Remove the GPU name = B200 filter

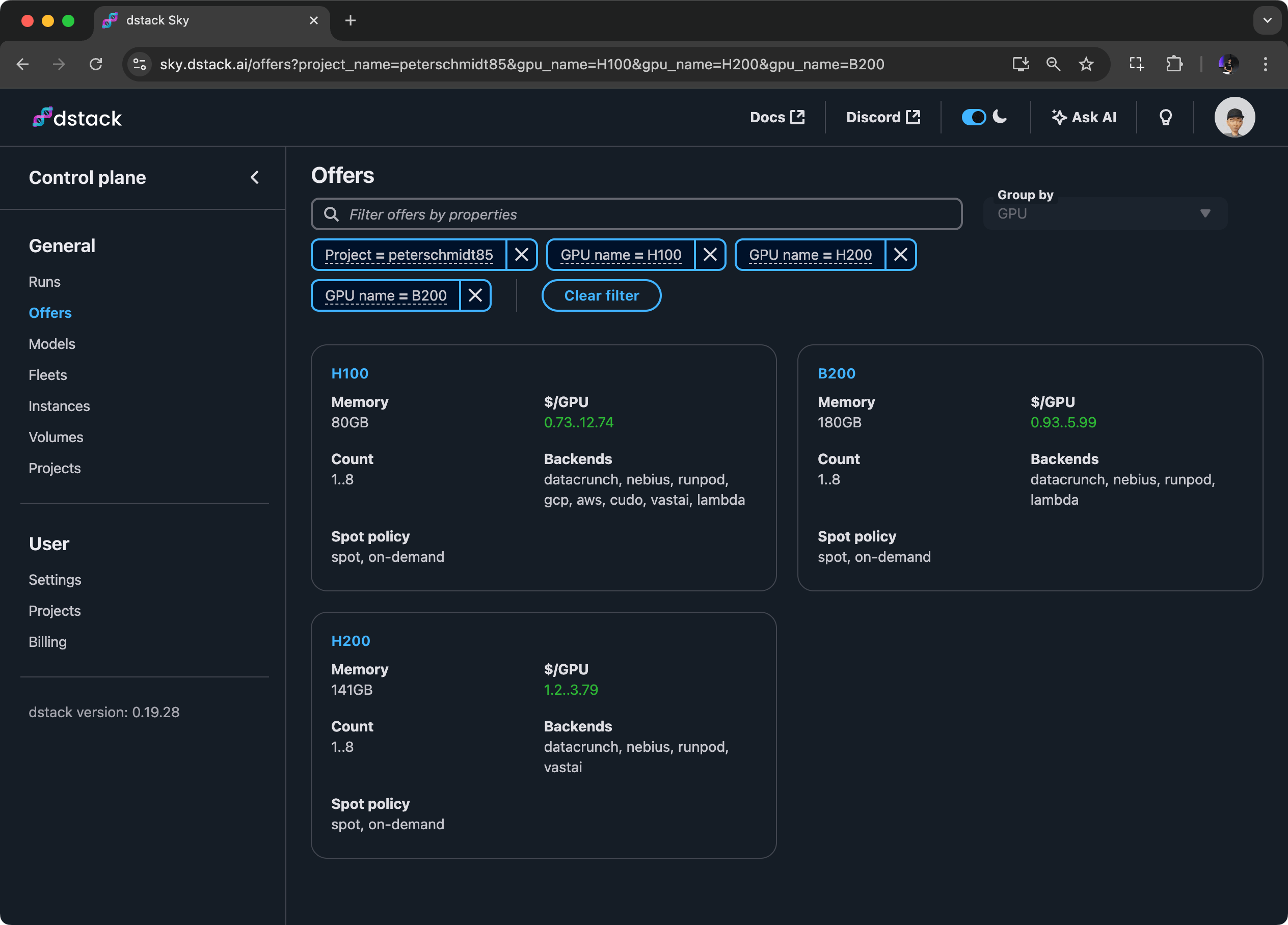tap(475, 295)
